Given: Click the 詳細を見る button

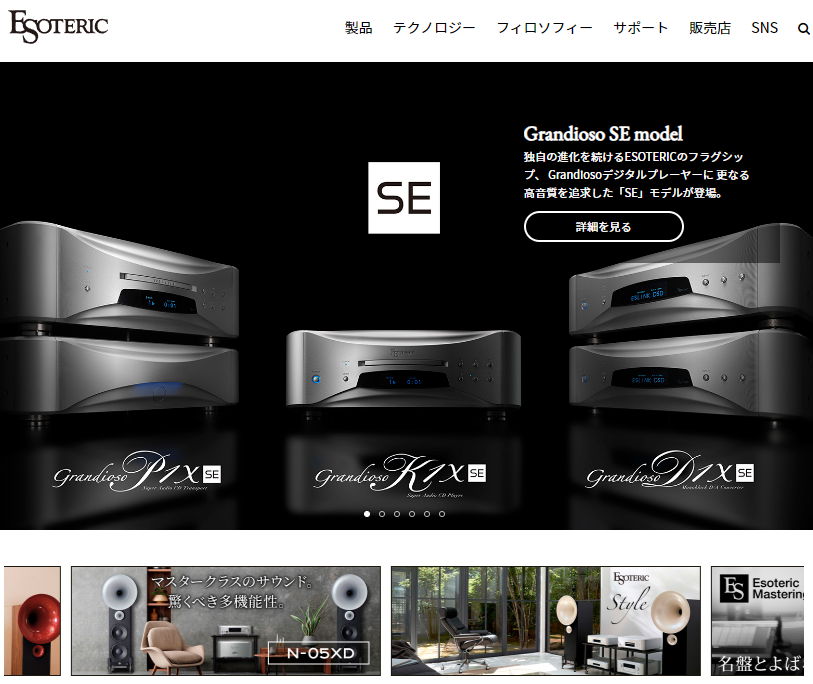Looking at the screenshot, I should click(x=604, y=227).
